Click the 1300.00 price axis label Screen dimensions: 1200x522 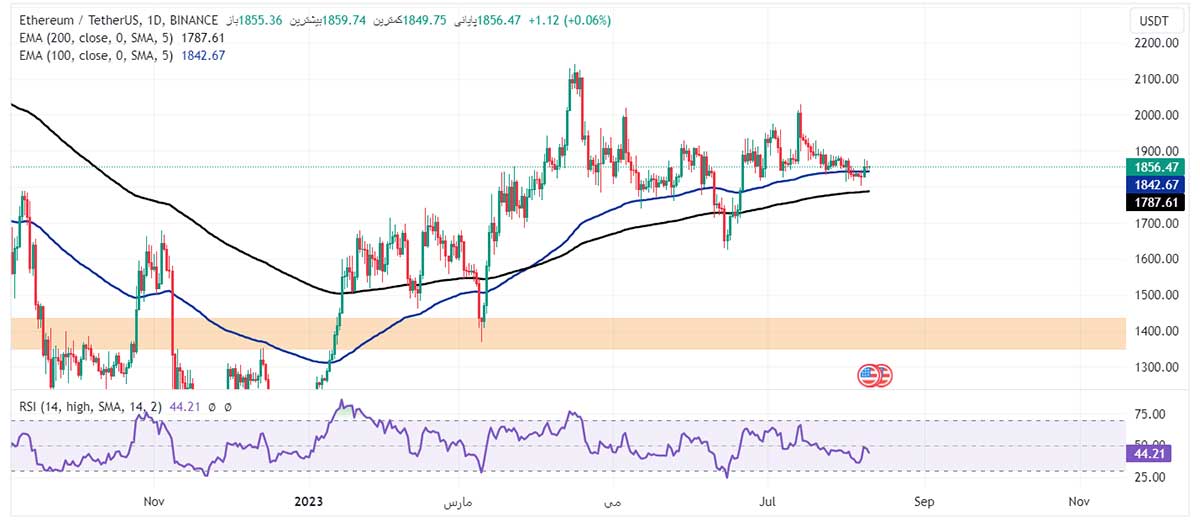pos(1157,367)
